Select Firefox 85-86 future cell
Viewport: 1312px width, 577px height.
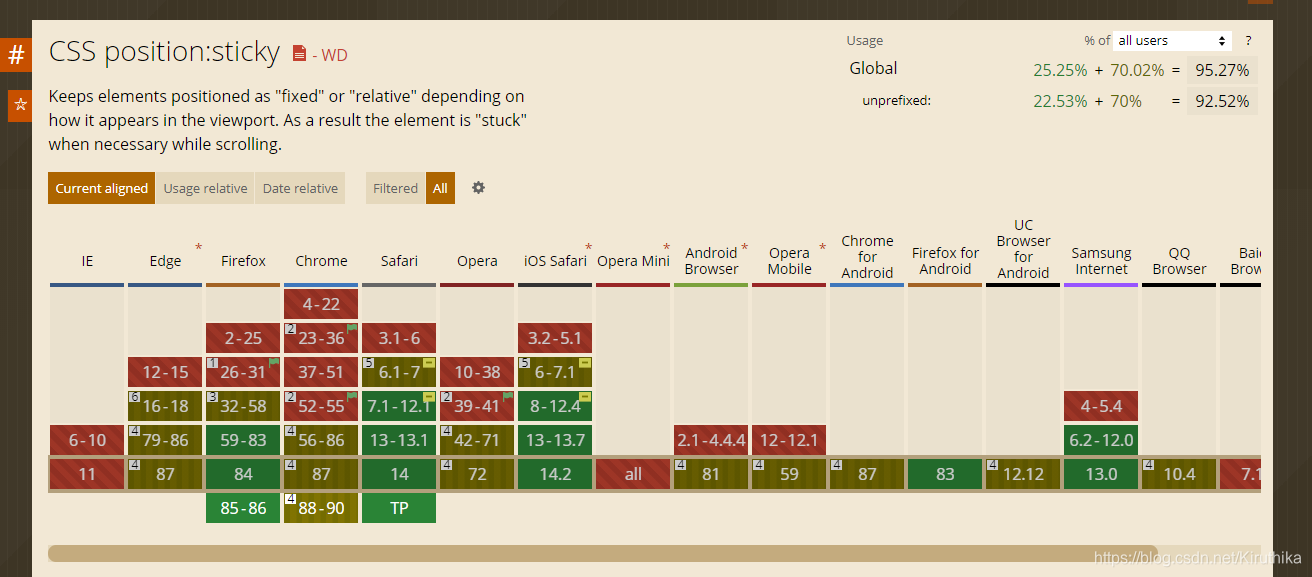click(243, 508)
